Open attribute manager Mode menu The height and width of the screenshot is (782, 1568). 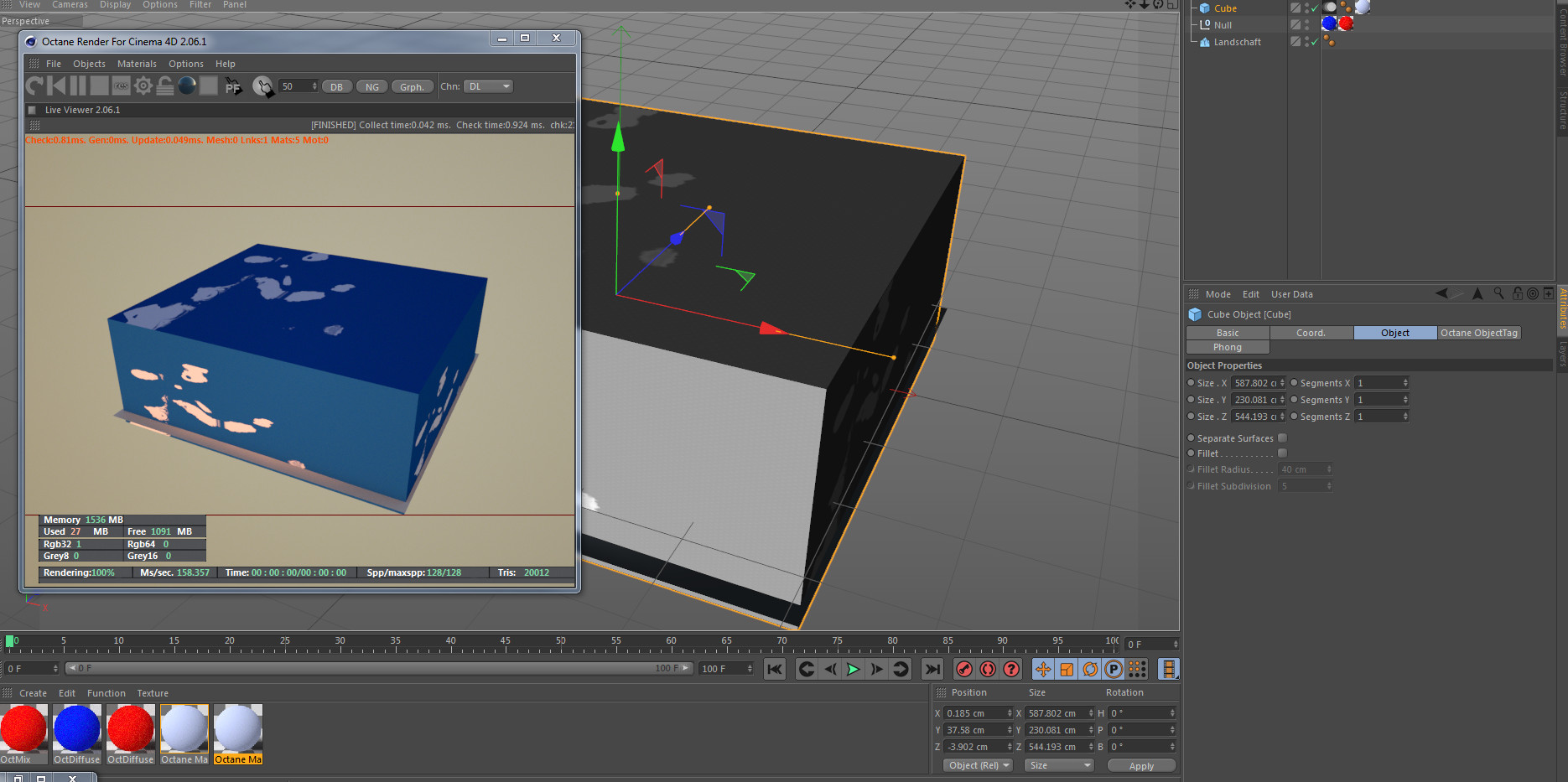[x=1218, y=294]
